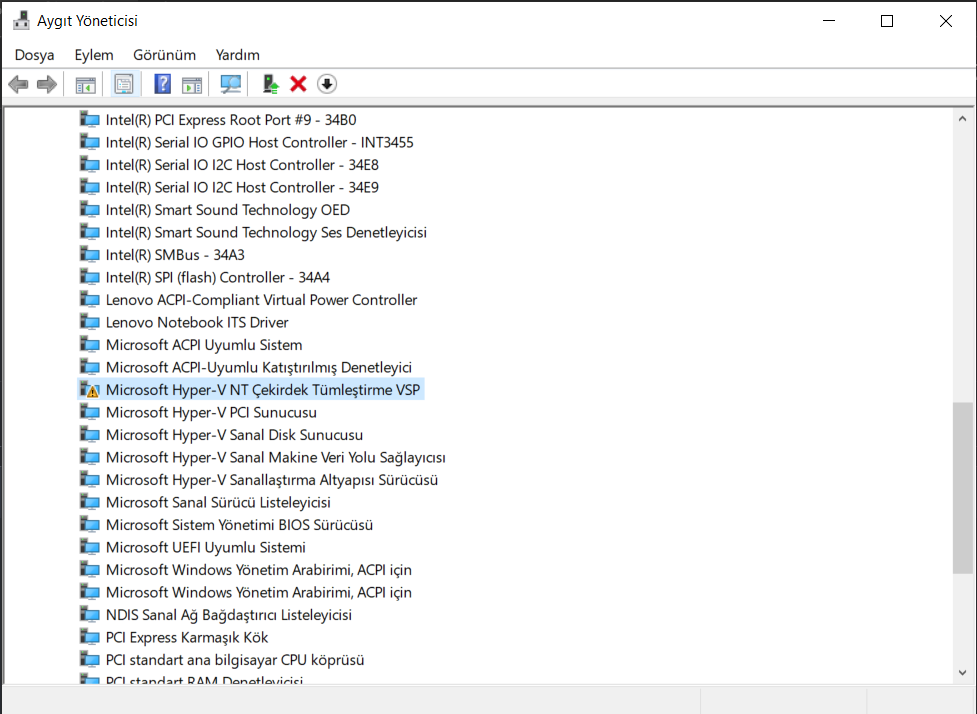Scan for hardware changes with the monitor magnifier icon
The height and width of the screenshot is (714, 977).
tap(231, 84)
